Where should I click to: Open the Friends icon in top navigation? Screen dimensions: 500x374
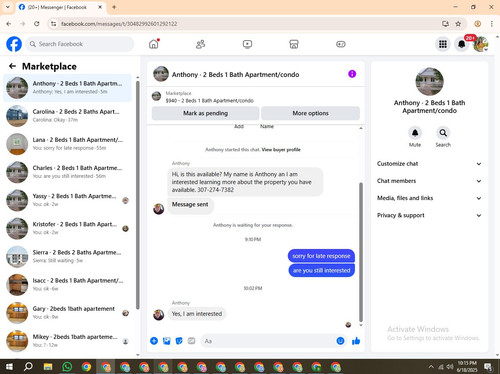200,44
